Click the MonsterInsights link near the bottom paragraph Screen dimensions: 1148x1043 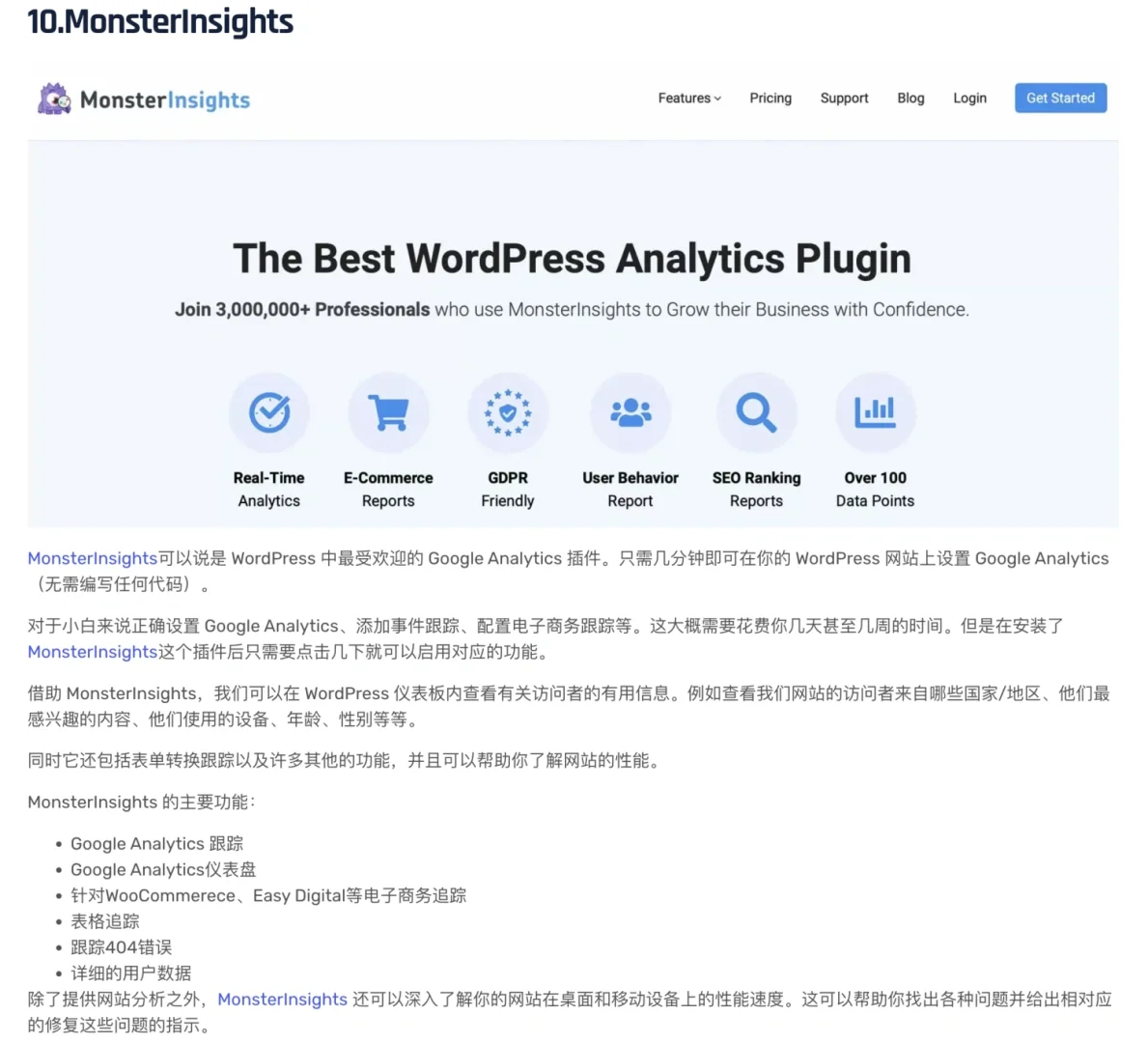pos(283,1000)
